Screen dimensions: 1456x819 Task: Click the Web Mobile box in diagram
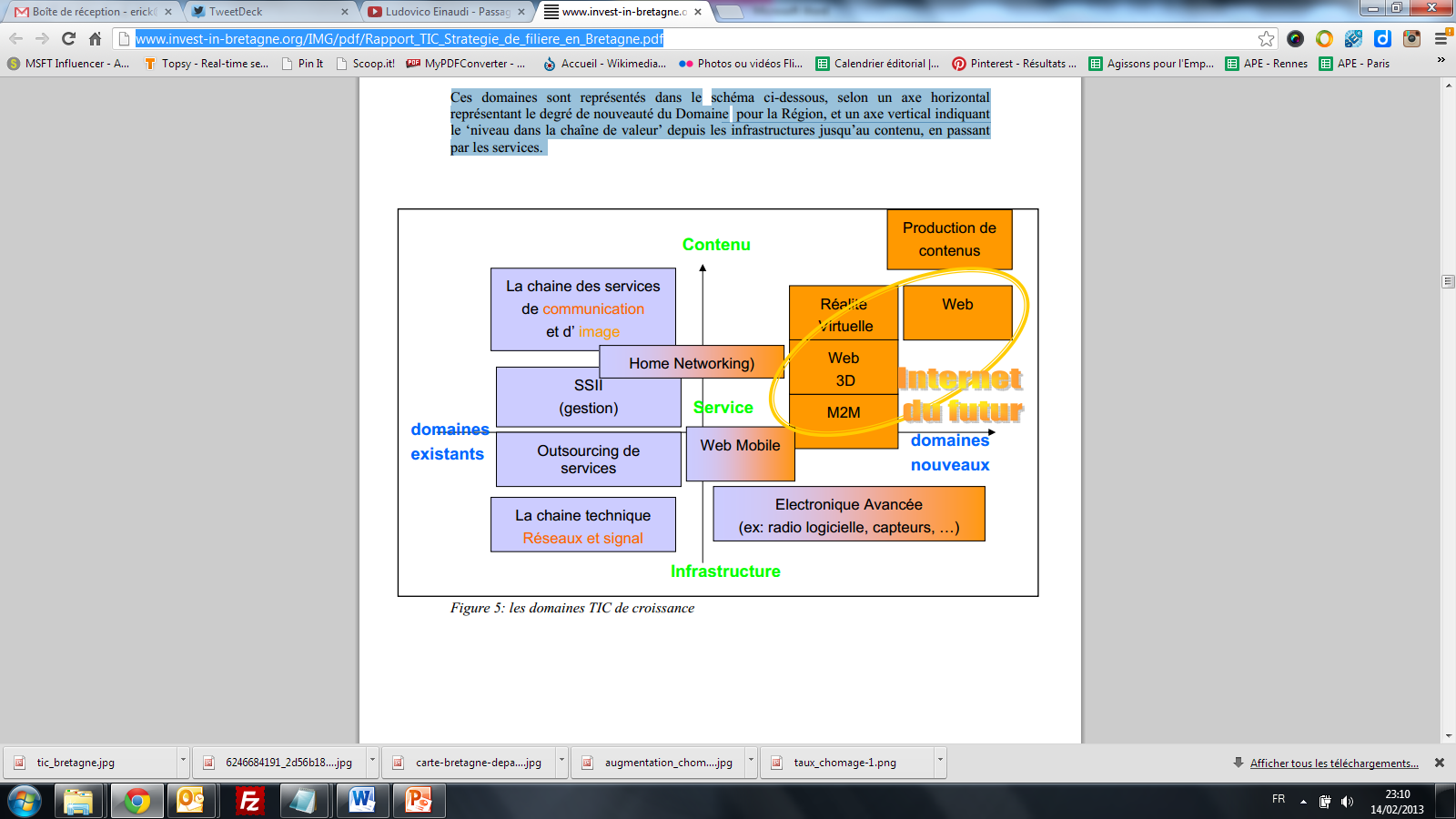pos(740,454)
